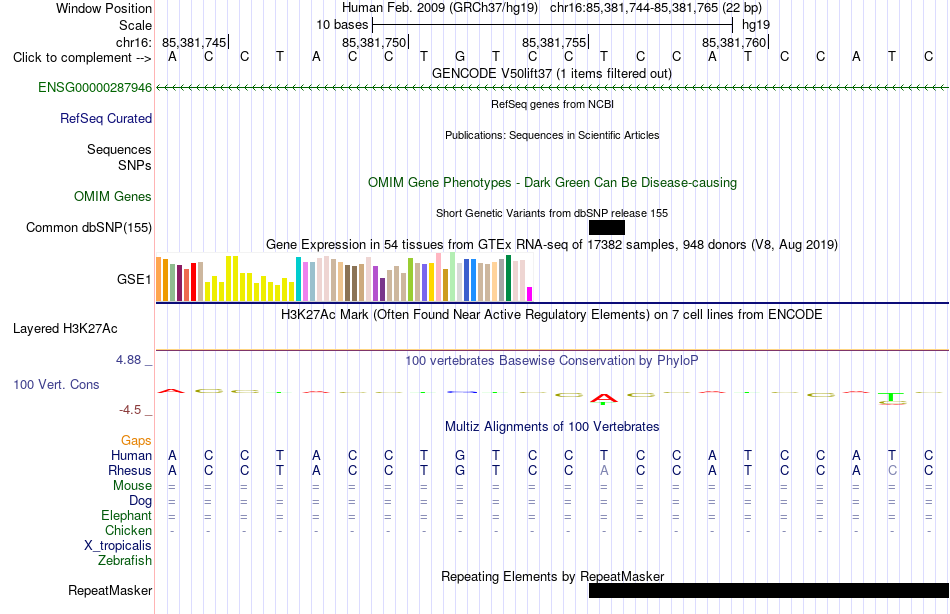Click the red bar in the GSE1 expression graph
950x614 pixels.
[x=194, y=282]
